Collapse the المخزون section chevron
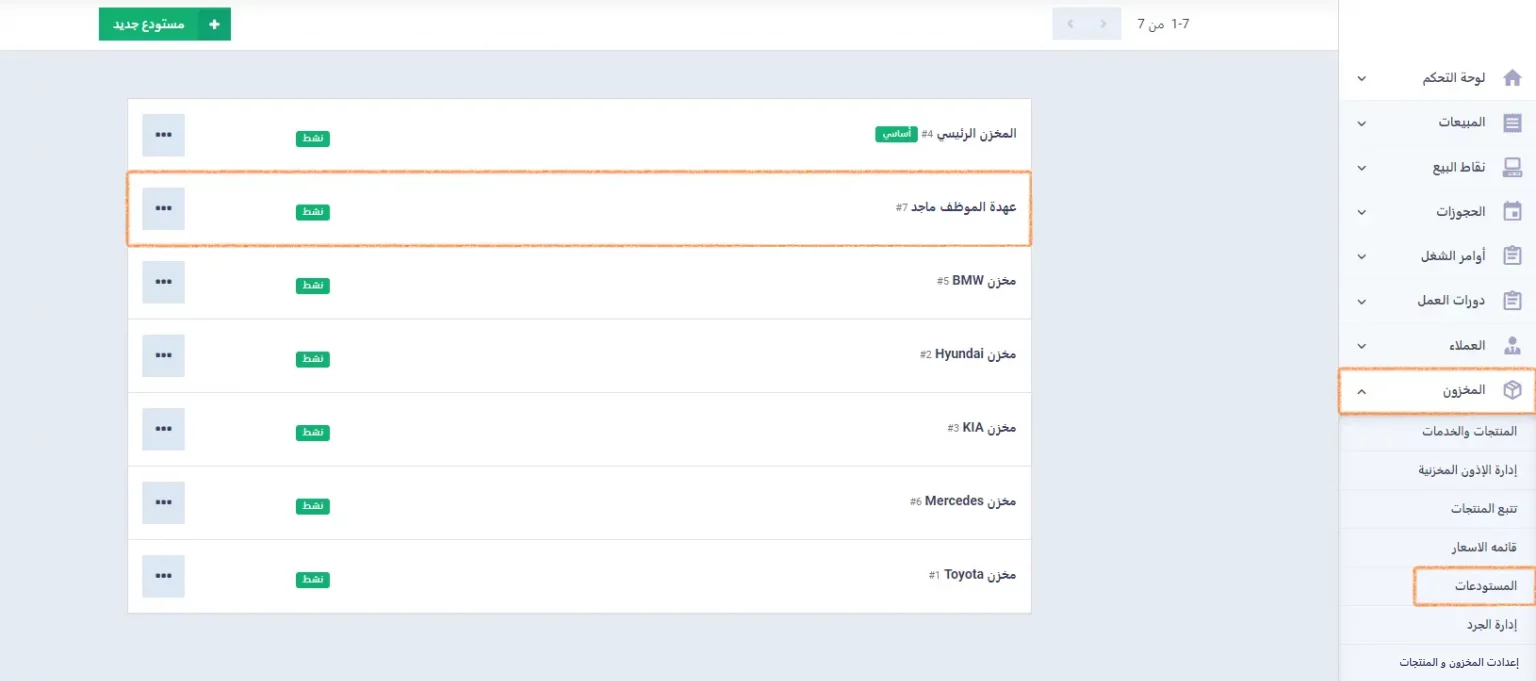This screenshot has width=1536, height=681. click(x=1361, y=391)
